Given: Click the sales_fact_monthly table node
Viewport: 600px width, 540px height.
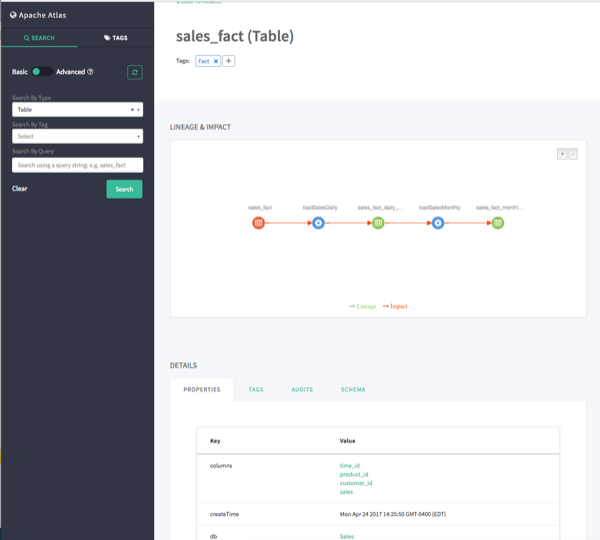Looking at the screenshot, I should click(498, 223).
